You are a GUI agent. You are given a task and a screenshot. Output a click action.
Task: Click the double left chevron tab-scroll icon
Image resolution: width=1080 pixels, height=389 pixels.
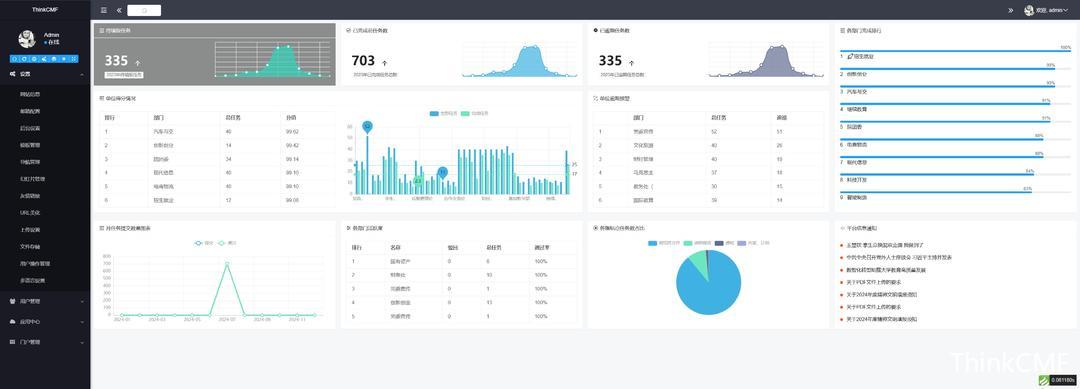tap(119, 10)
